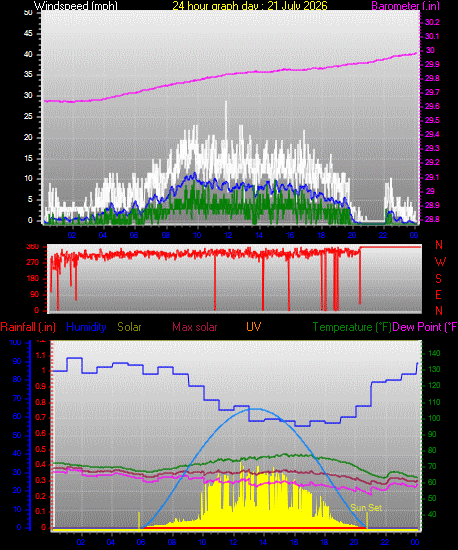Click the Max solar legend label

click(x=195, y=327)
